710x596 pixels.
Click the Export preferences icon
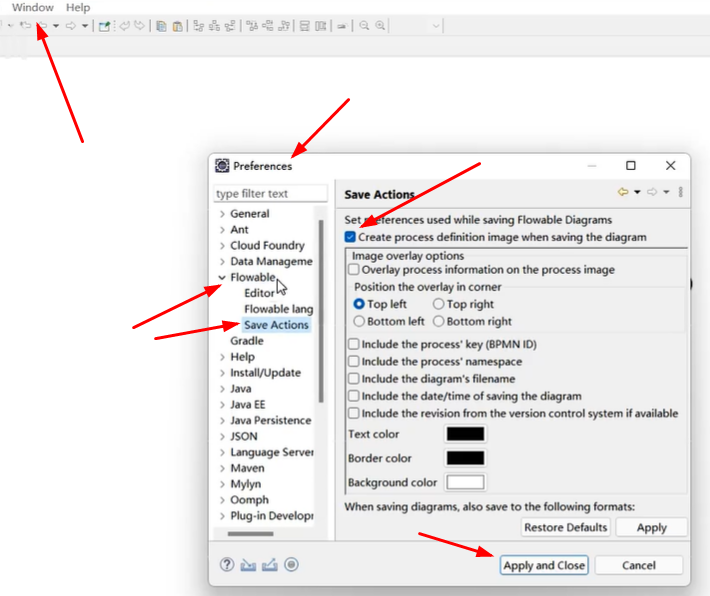269,565
